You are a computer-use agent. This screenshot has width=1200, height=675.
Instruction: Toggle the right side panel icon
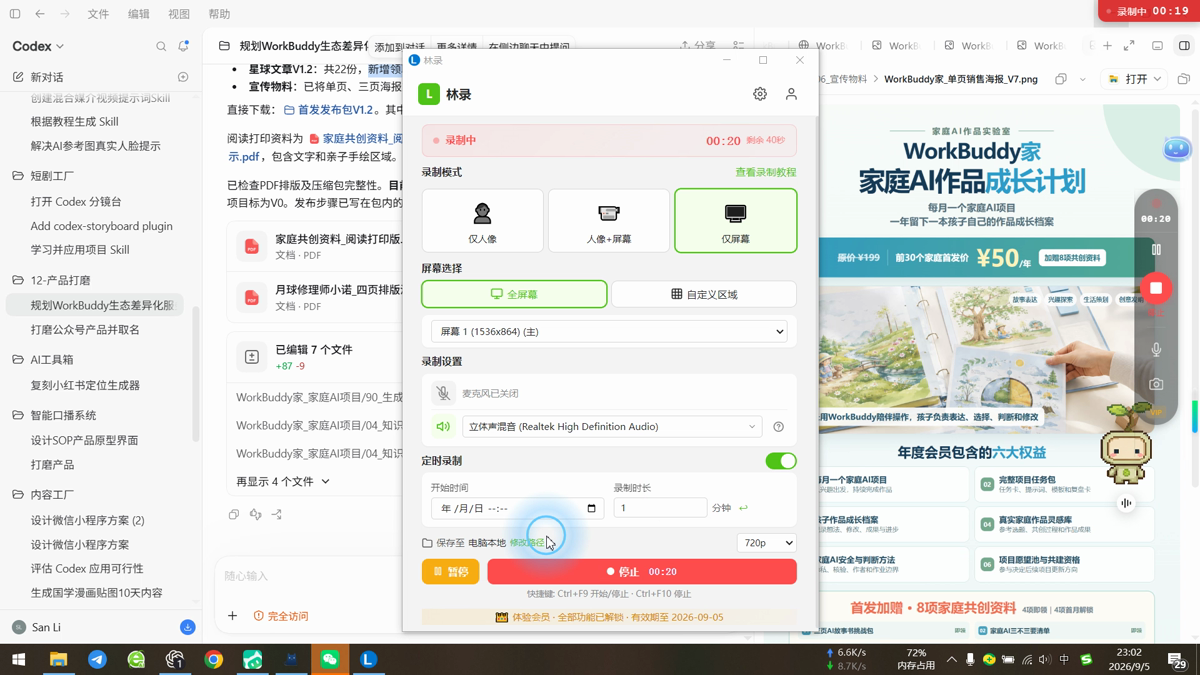1184,46
